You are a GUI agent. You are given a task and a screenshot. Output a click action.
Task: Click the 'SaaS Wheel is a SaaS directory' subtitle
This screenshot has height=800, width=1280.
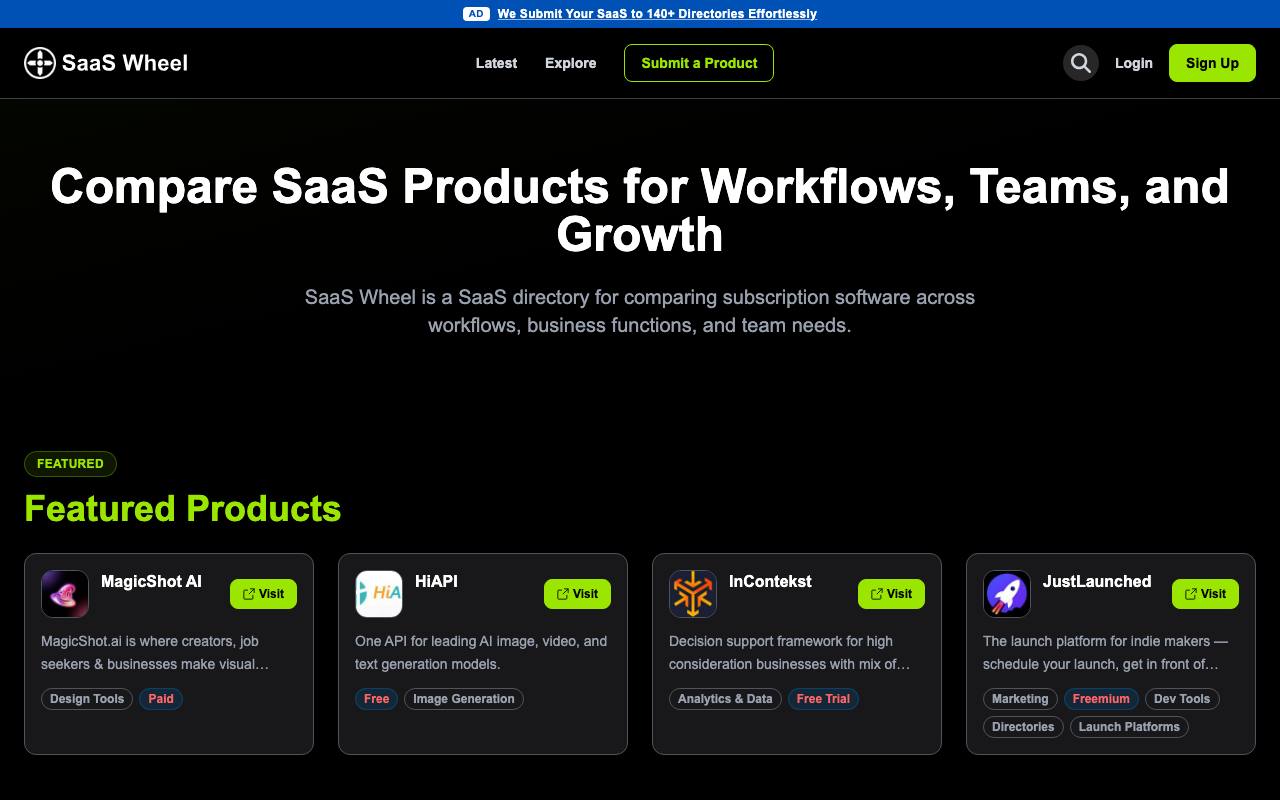pos(640,311)
